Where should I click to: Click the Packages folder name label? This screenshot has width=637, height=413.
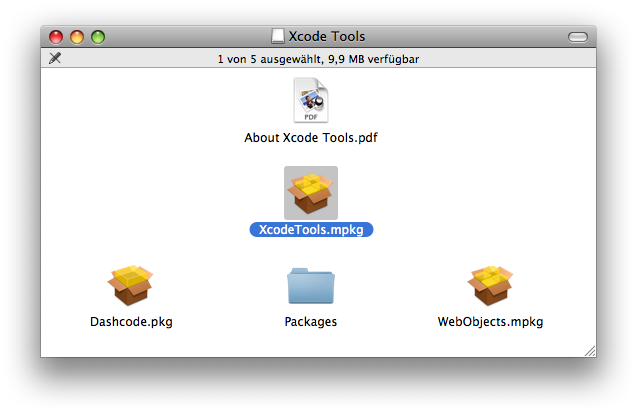tap(311, 322)
